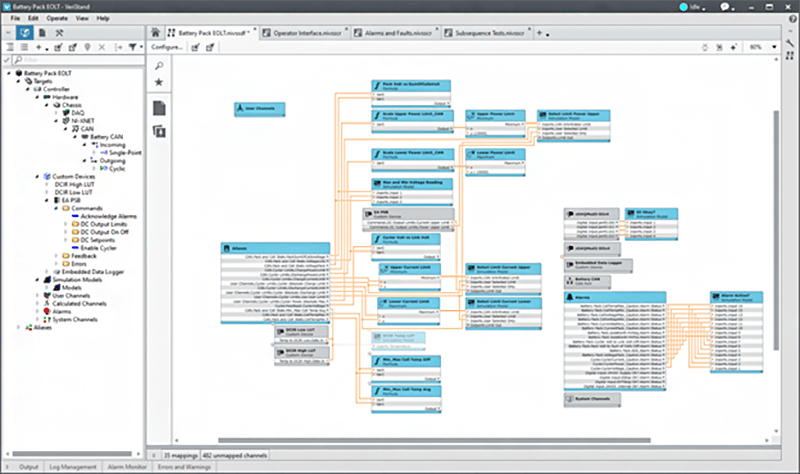Screen dimensions: 800x474
Task: Click the 482 unmapped channels label
Action: coord(235,455)
